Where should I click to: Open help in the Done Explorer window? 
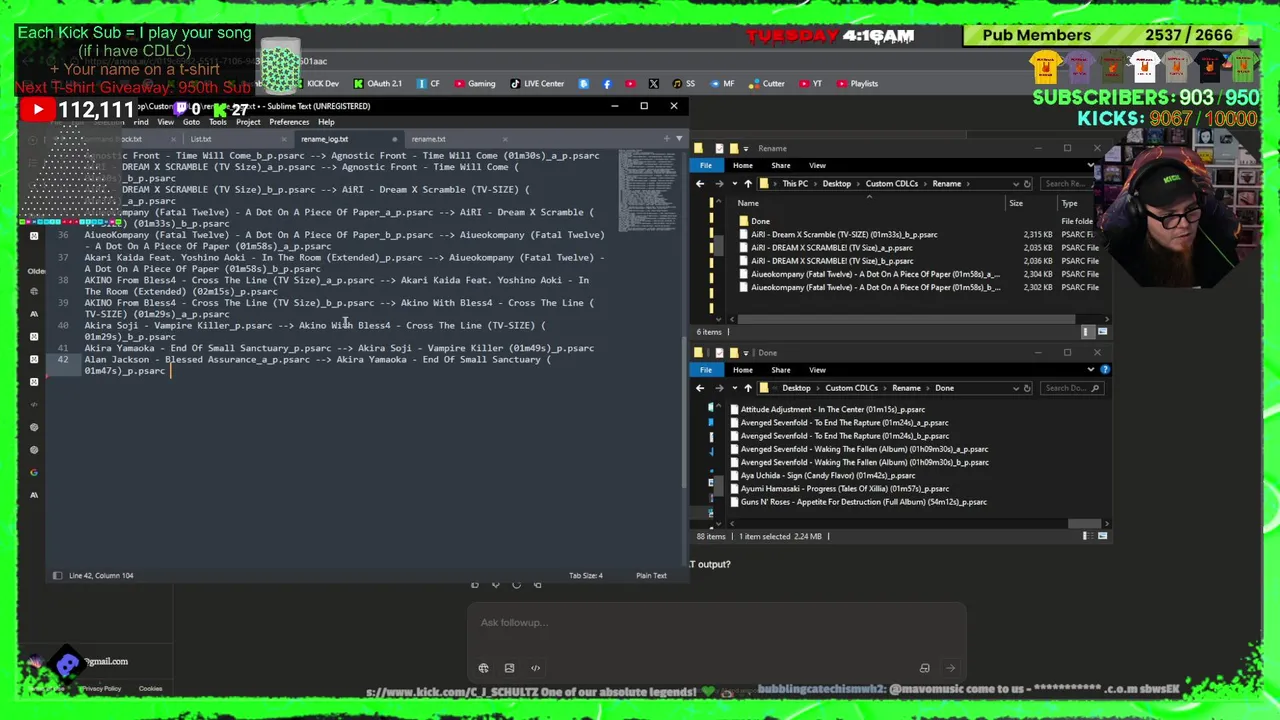coord(1103,370)
